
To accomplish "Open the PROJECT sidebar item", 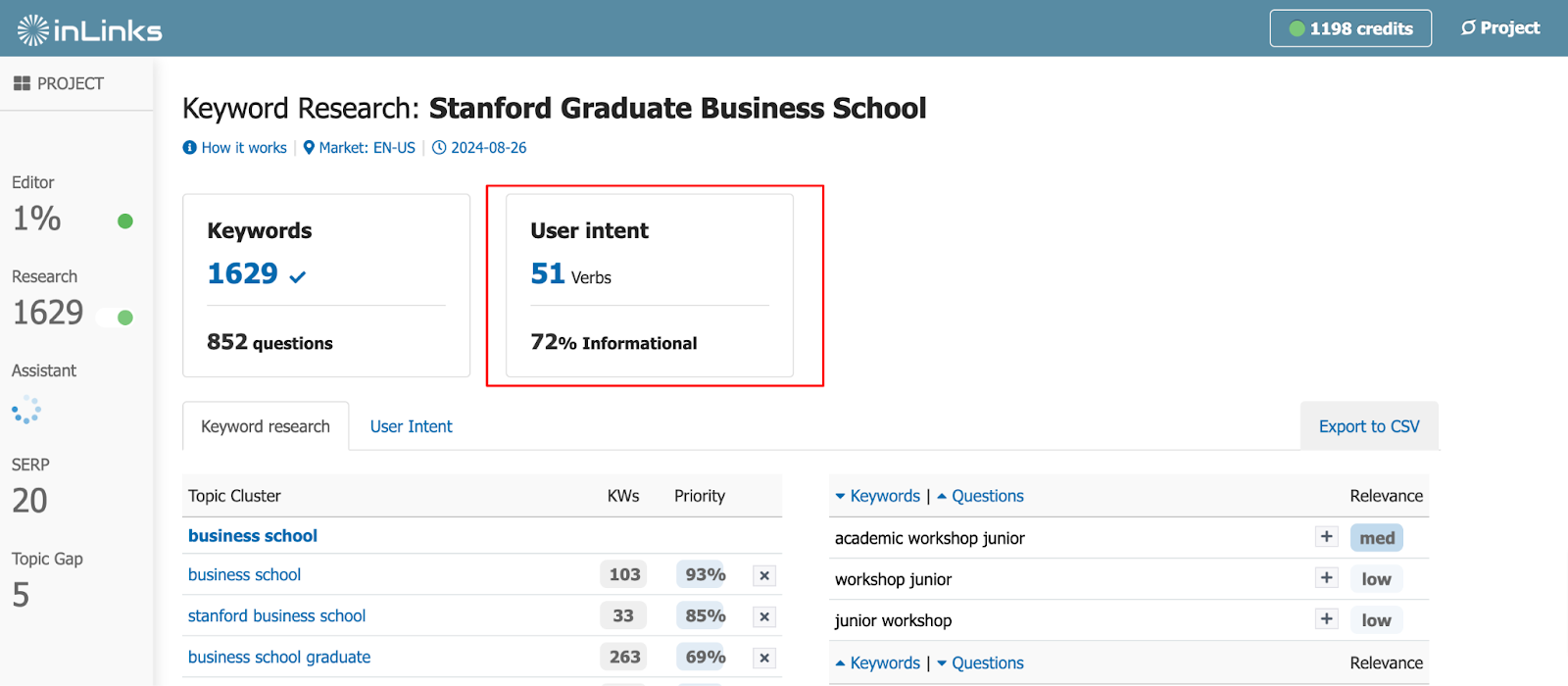I will [x=59, y=83].
